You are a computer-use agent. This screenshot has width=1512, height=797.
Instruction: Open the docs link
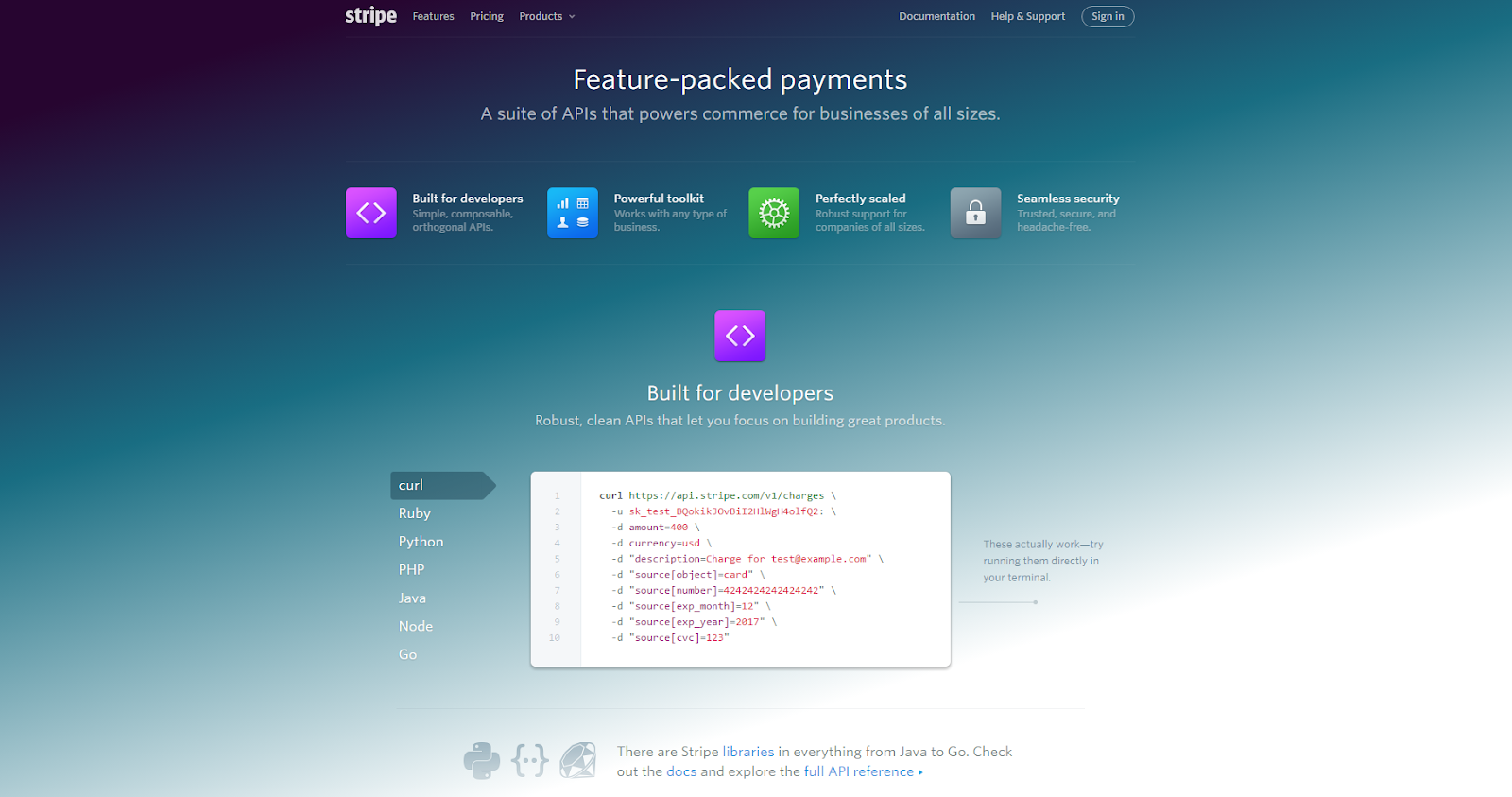click(681, 771)
